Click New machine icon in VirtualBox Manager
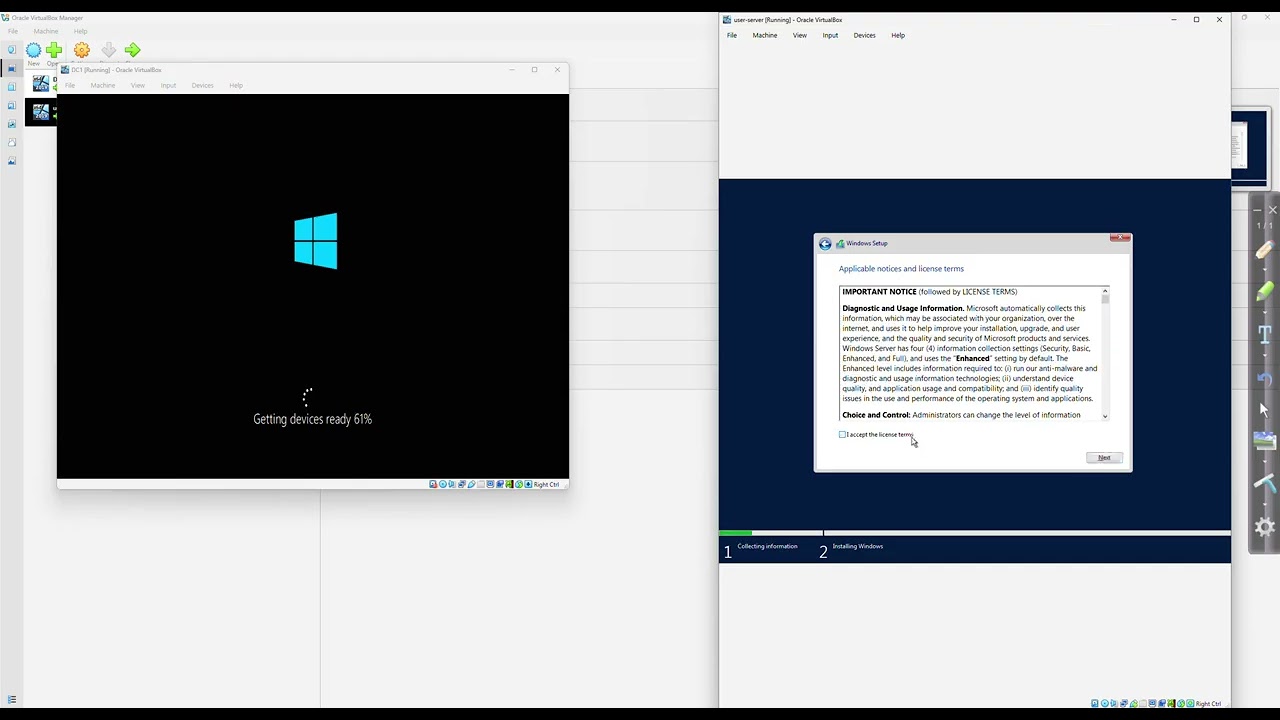Viewport: 1280px width, 720px height. [x=33, y=50]
